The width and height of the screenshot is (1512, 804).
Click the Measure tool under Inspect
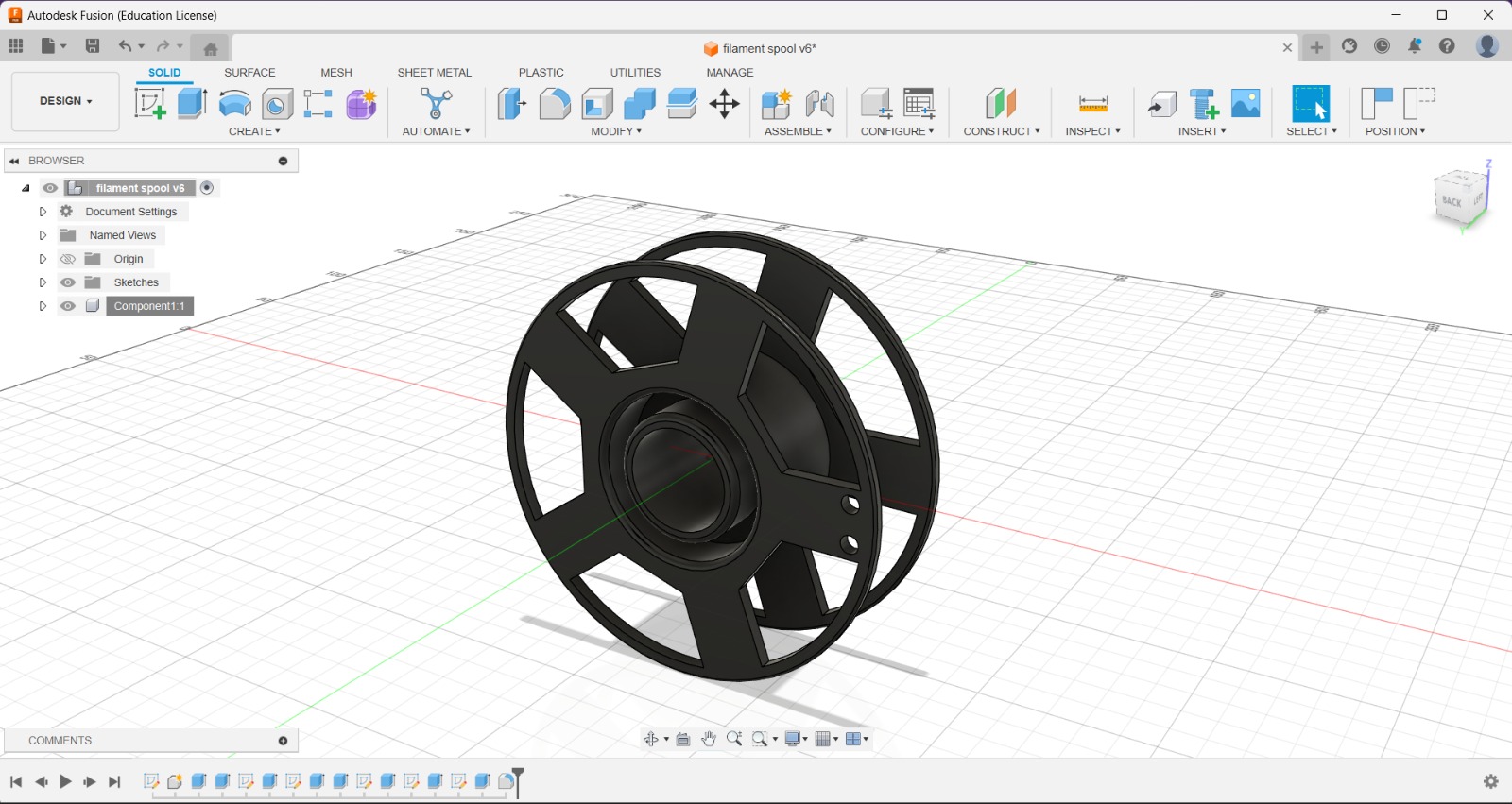click(x=1093, y=104)
